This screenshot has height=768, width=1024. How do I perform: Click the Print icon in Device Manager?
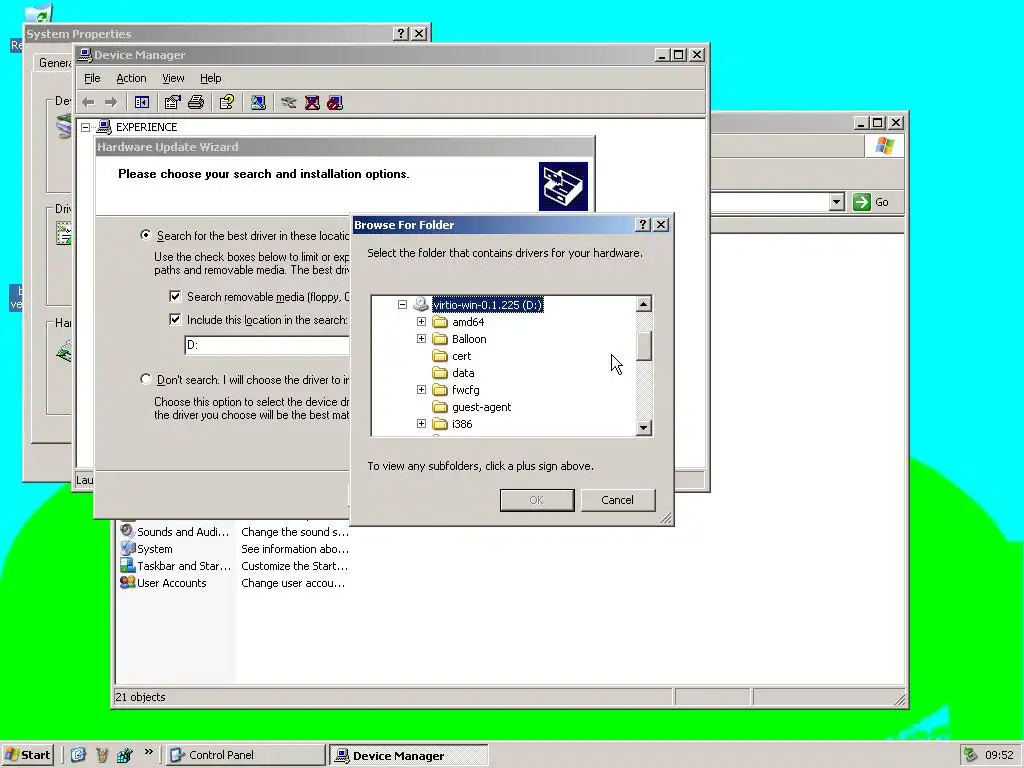(196, 103)
